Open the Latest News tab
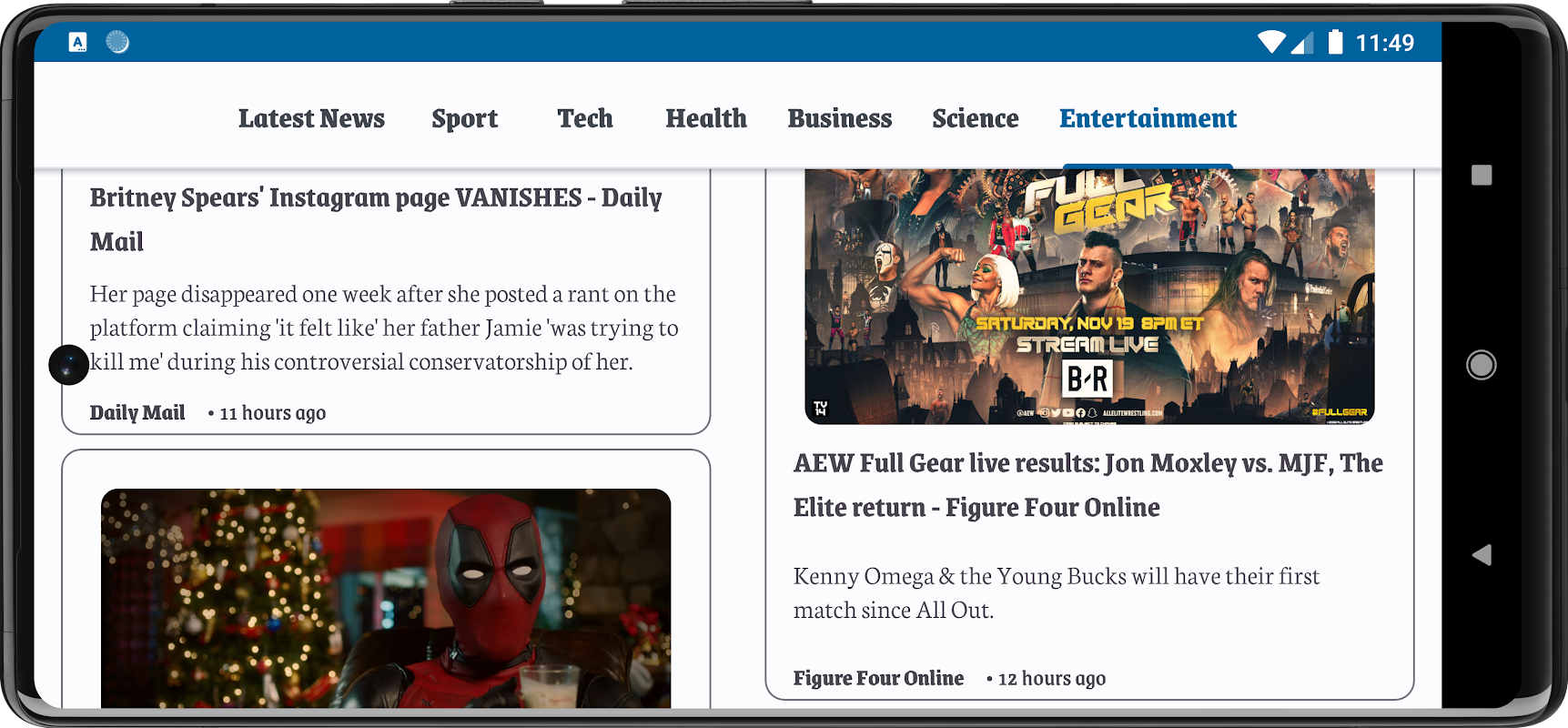Viewport: 1568px width, 728px height. [x=311, y=118]
